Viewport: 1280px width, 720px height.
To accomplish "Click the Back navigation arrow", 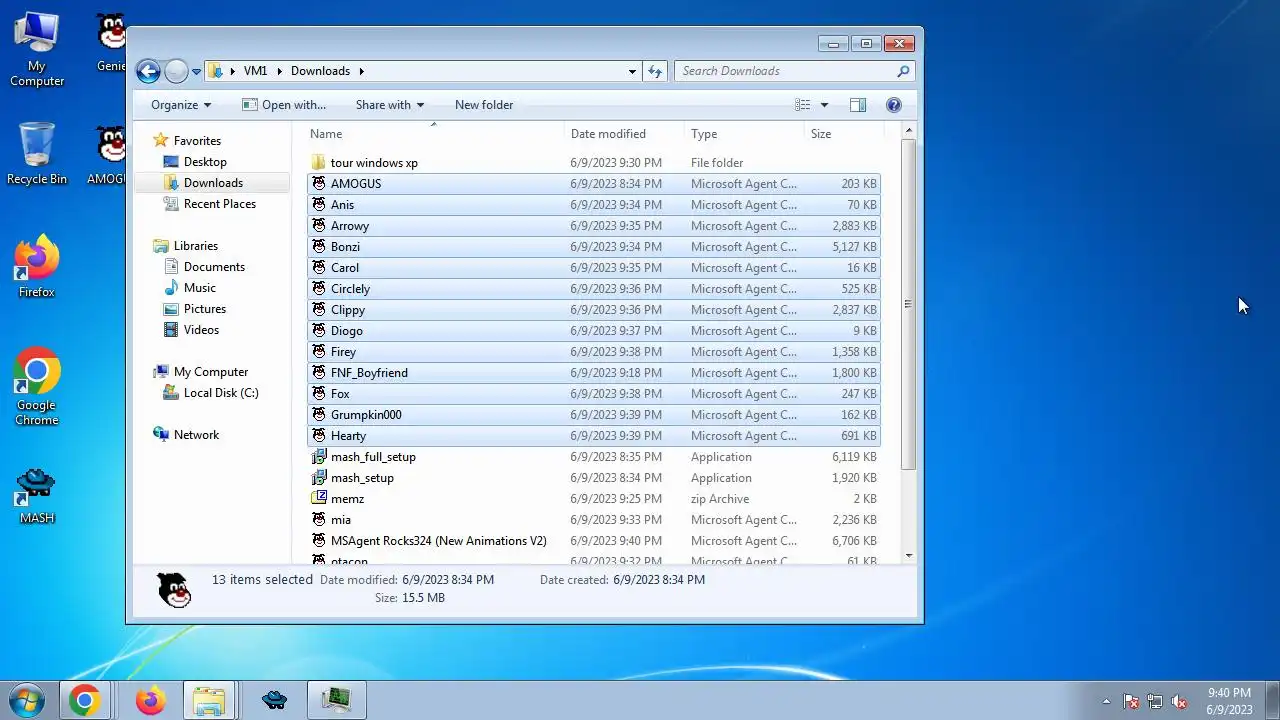I will point(148,71).
